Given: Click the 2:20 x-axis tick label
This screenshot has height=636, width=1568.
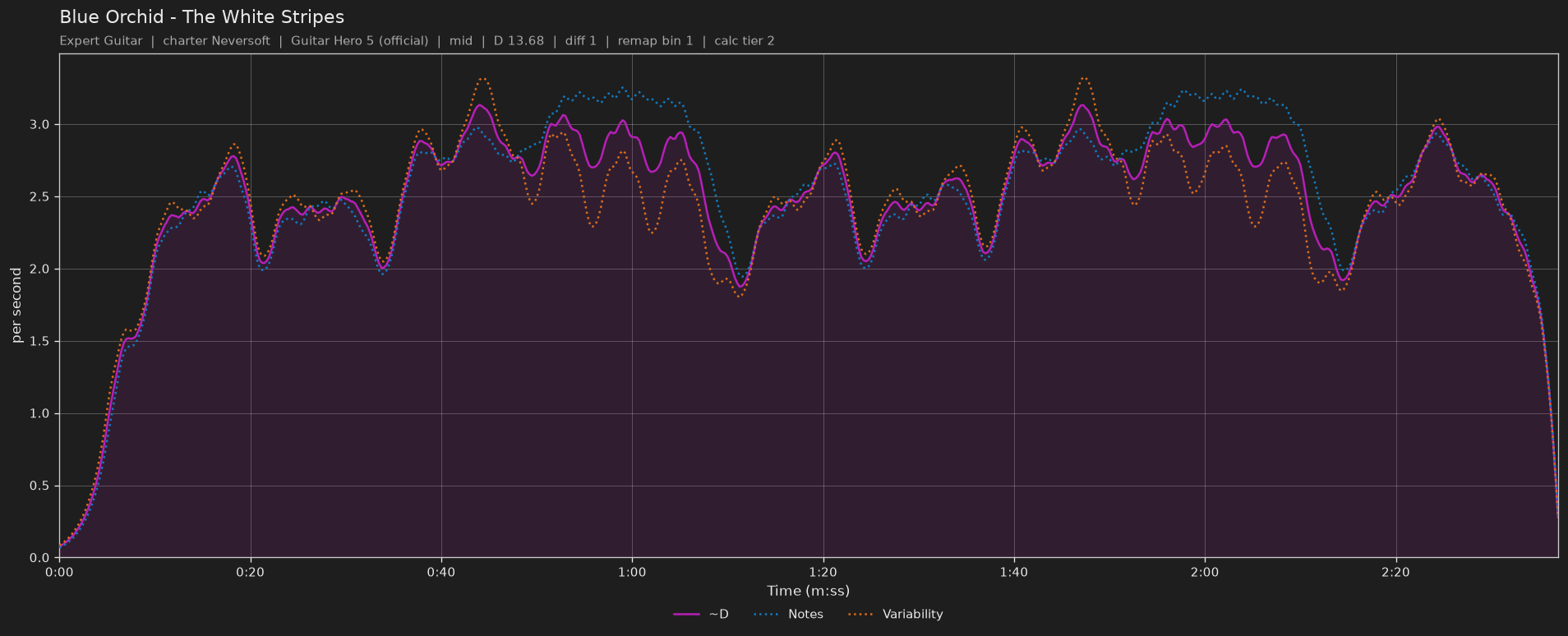Looking at the screenshot, I should coord(1395,572).
